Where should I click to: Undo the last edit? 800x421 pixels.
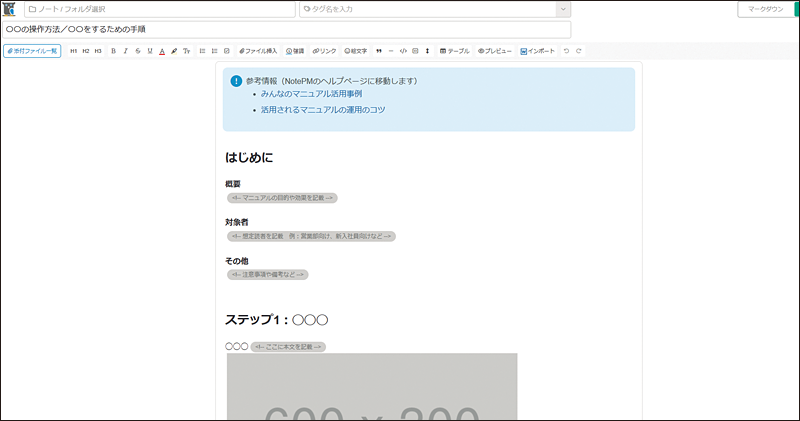567,50
